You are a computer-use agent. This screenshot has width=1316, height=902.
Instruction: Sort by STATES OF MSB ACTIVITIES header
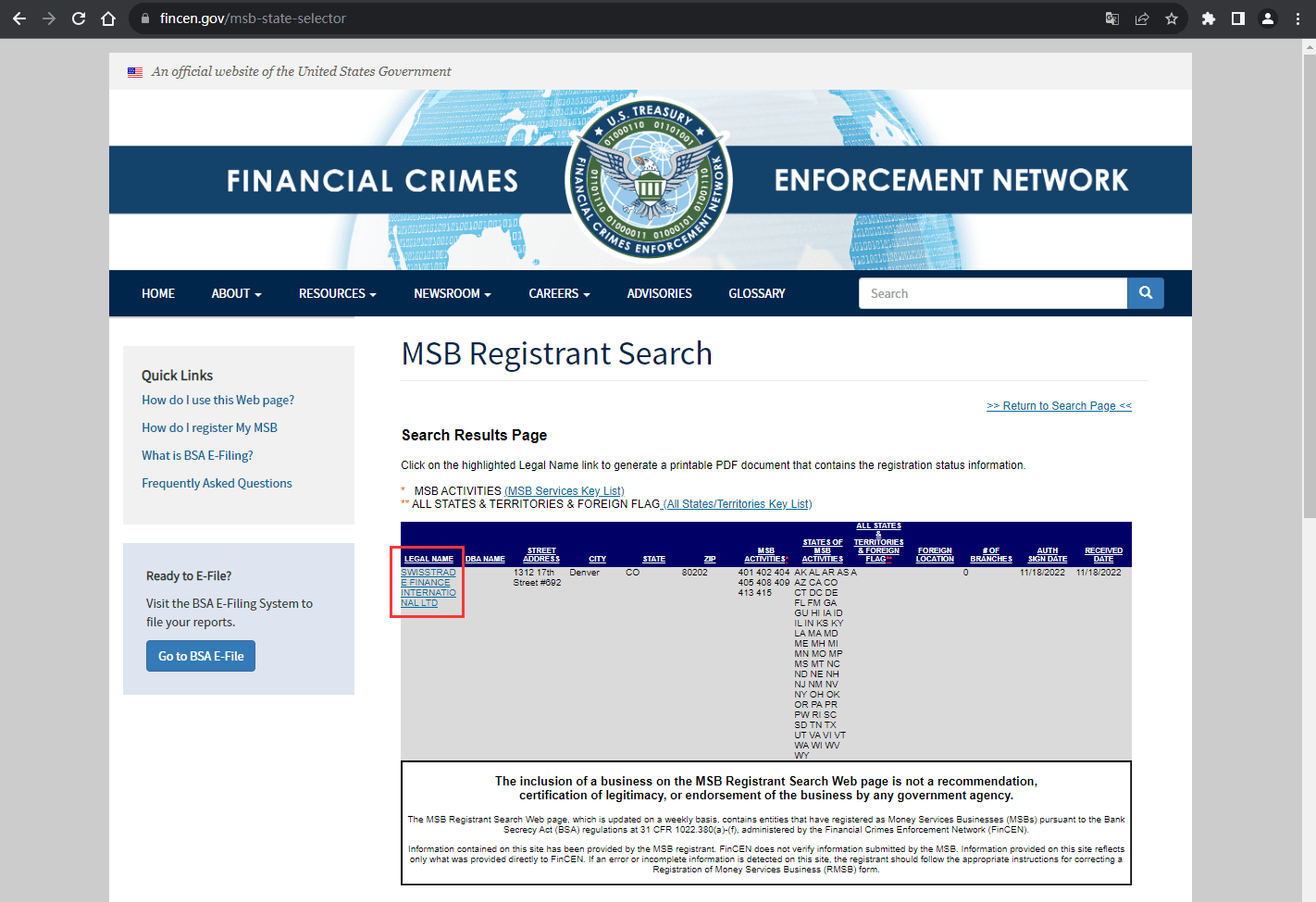click(x=823, y=550)
